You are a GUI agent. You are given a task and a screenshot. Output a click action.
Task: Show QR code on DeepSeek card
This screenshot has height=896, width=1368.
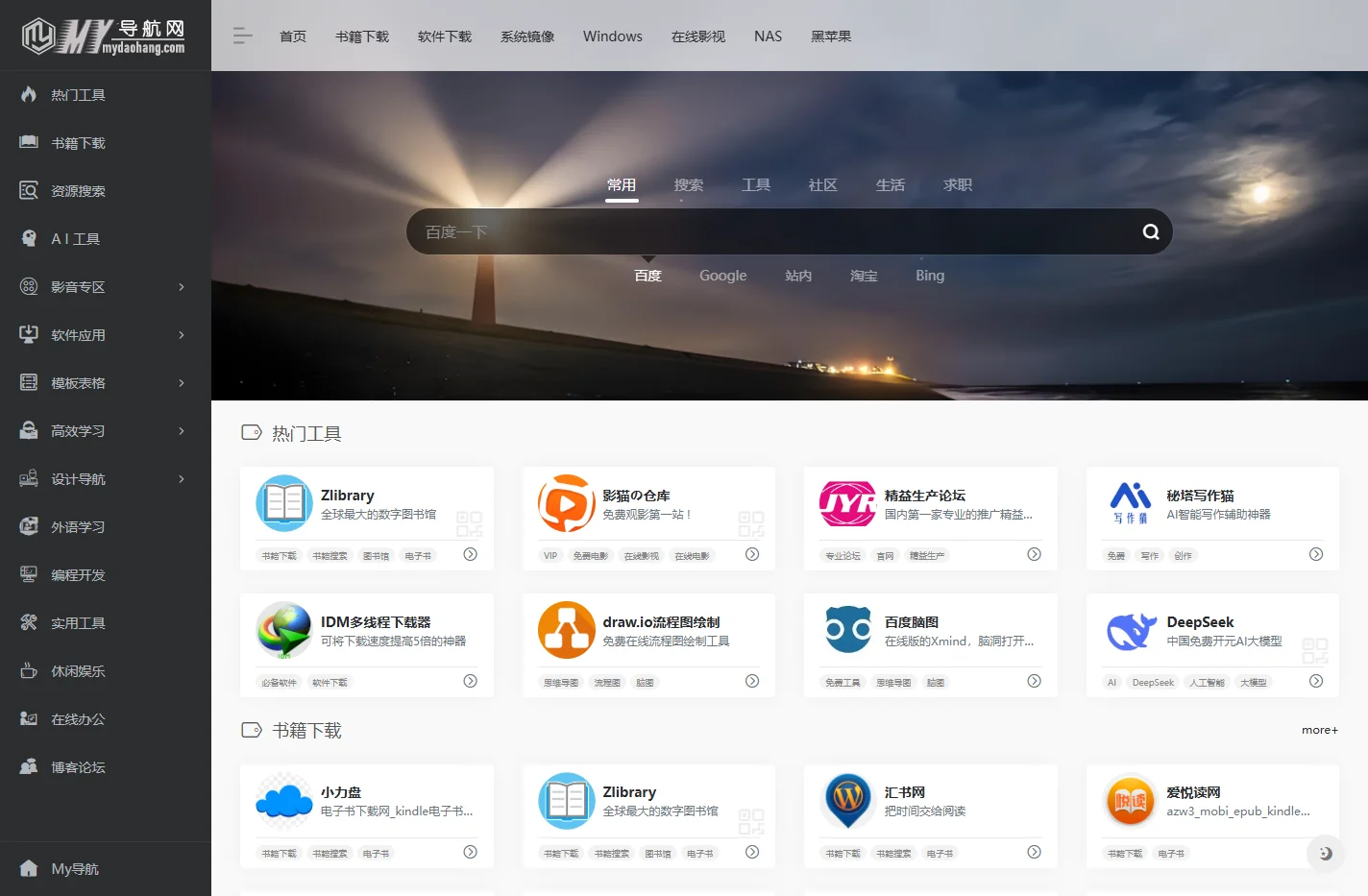click(1315, 651)
